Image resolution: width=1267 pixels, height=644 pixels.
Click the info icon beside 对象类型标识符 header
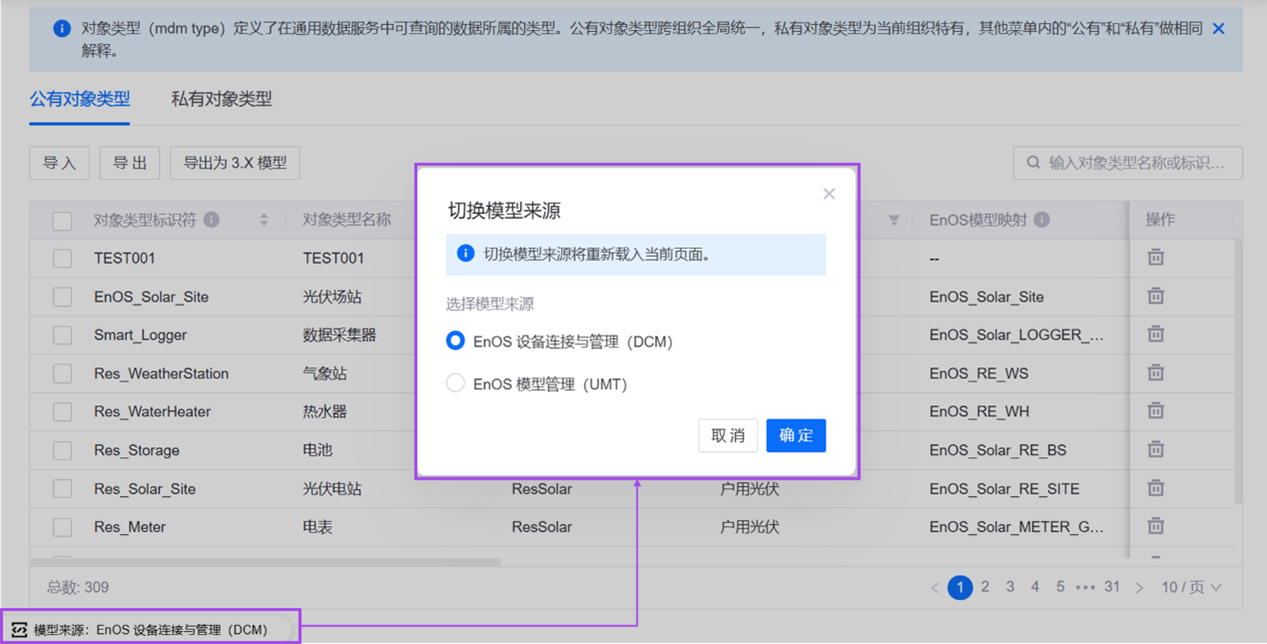211,220
